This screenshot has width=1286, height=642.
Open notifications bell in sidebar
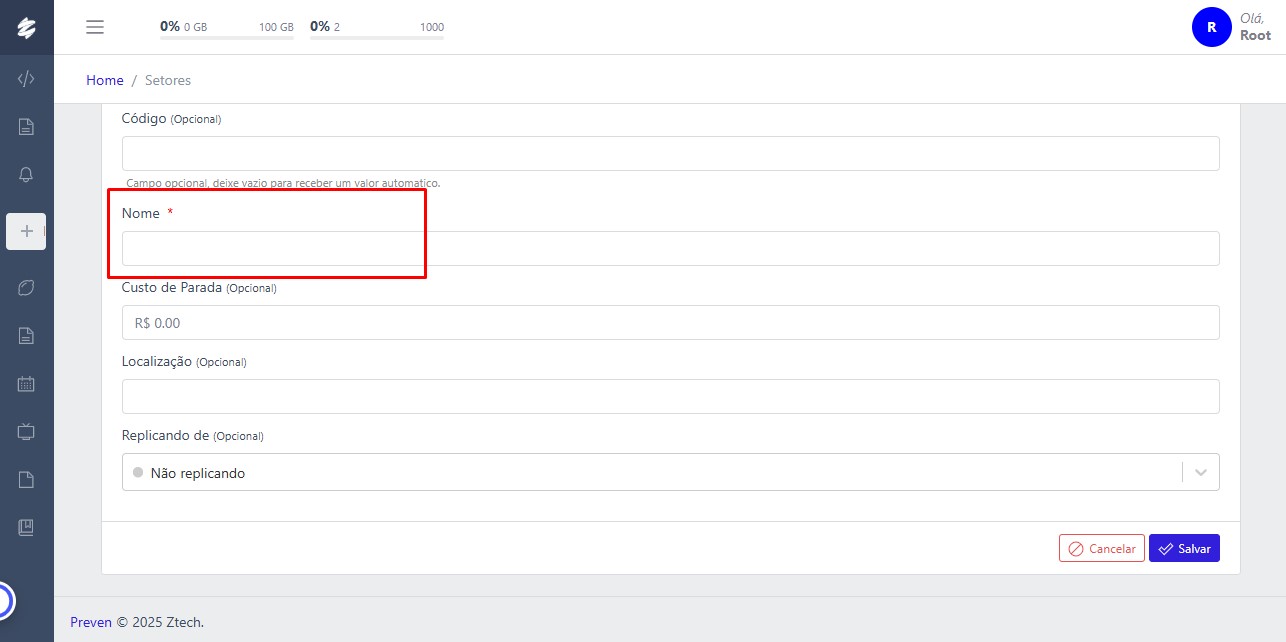click(x=27, y=174)
